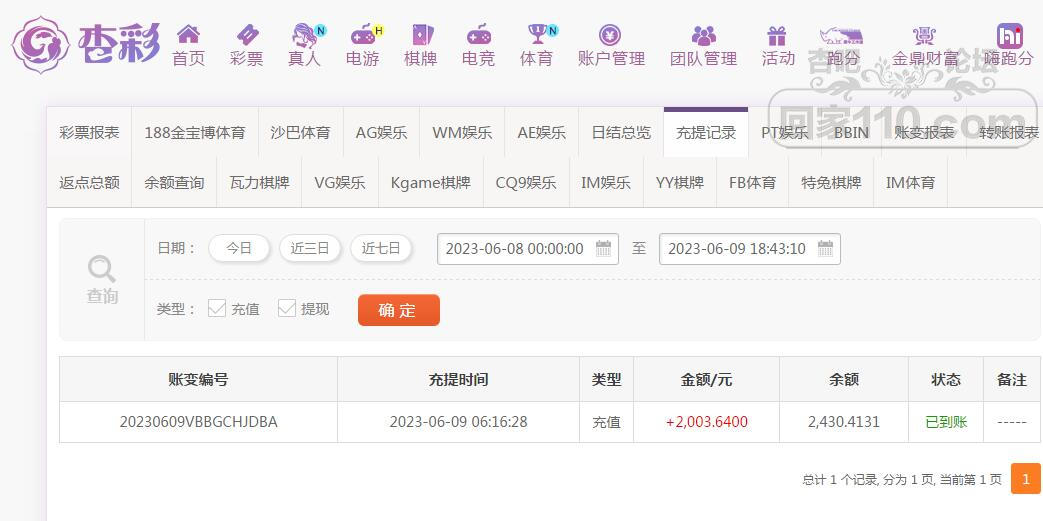Switch to the 彩票报表 tab

(89, 132)
